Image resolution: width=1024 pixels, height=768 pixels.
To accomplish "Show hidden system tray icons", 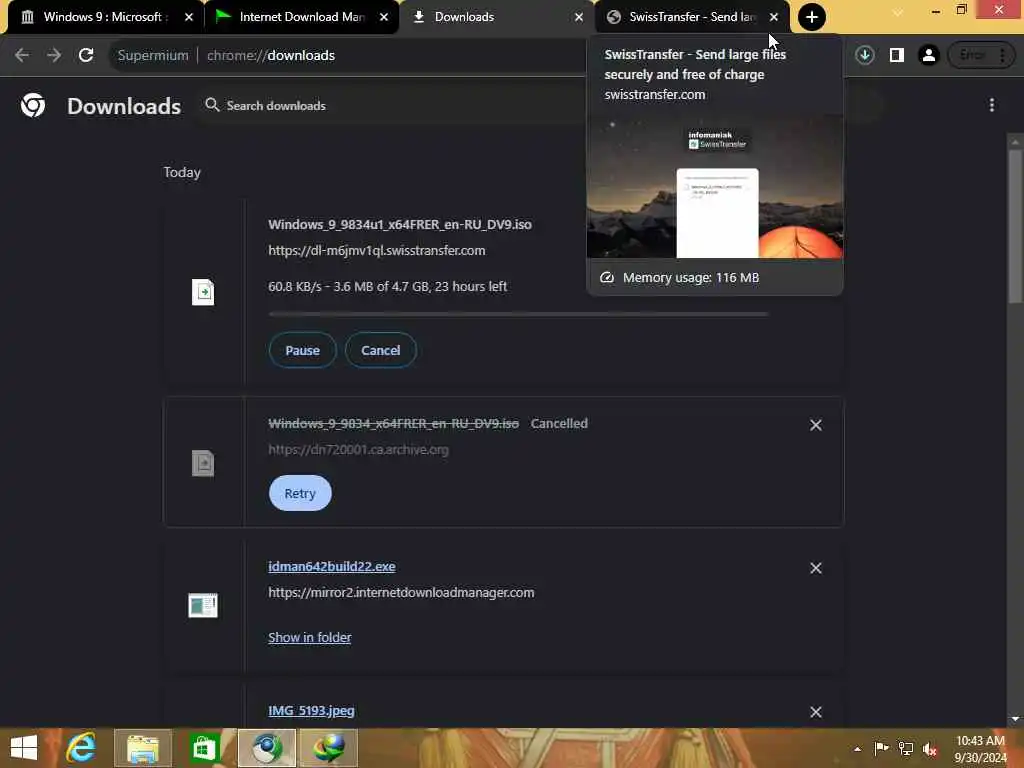I will click(857, 748).
